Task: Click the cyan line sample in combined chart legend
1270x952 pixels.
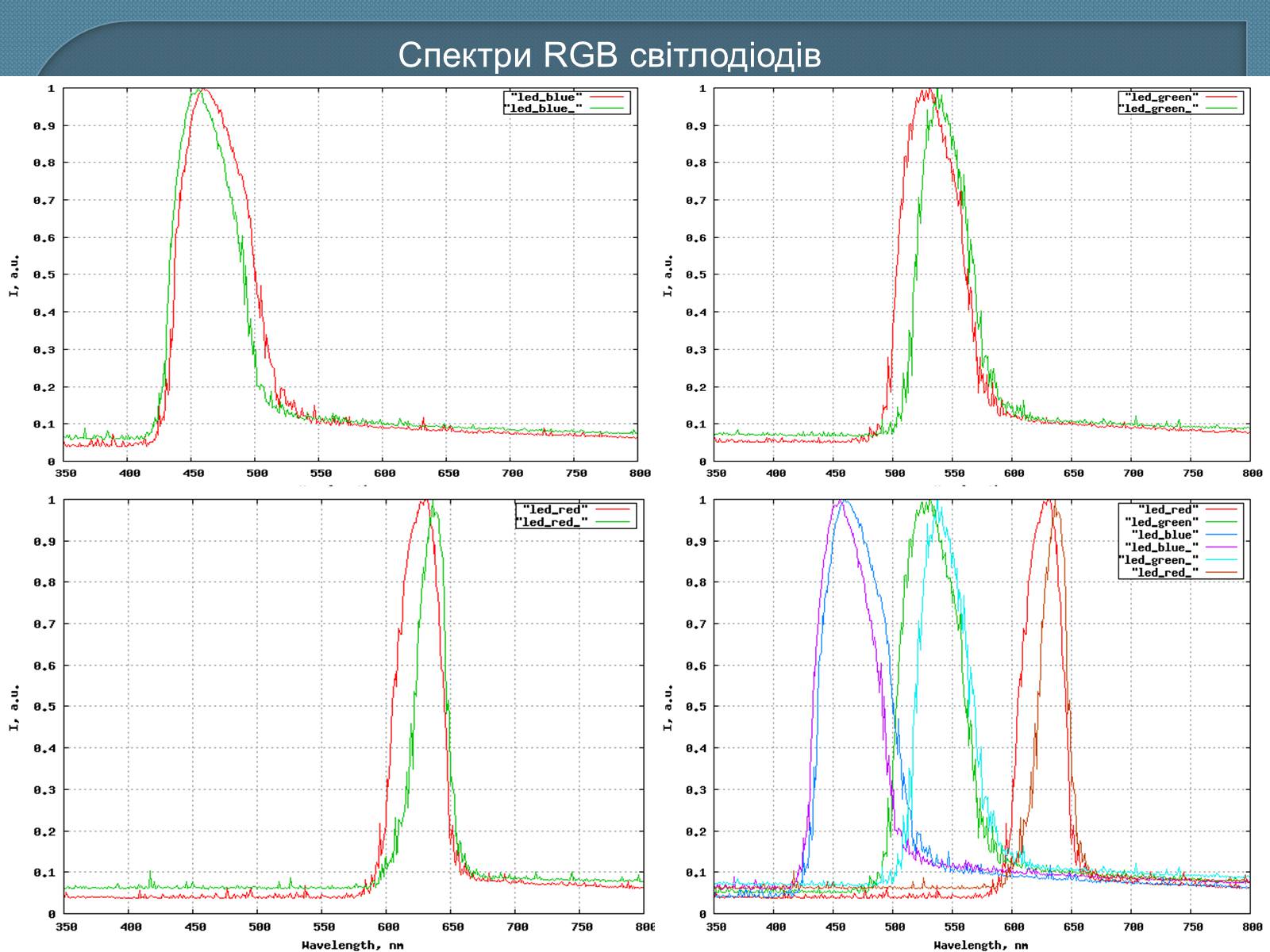Action: [1222, 560]
